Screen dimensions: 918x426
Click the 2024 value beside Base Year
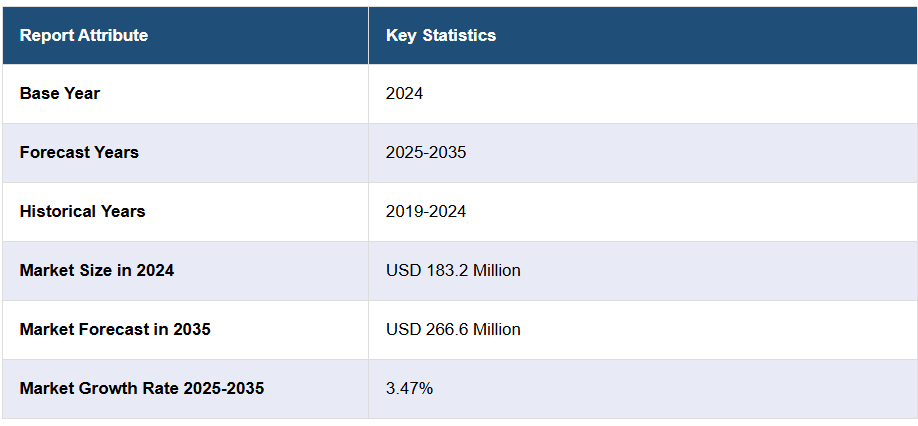pos(405,94)
